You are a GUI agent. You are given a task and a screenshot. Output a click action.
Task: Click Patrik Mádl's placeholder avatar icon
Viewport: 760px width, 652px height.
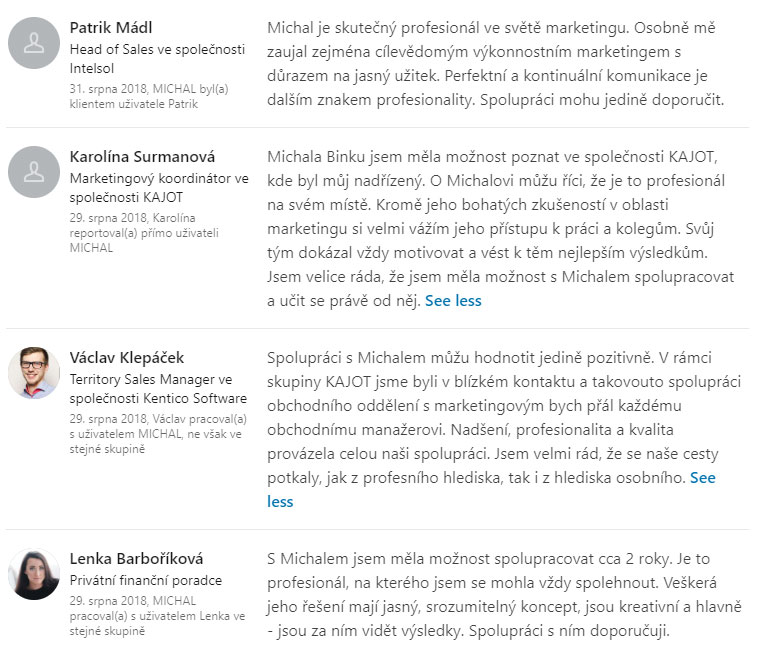pos(34,43)
